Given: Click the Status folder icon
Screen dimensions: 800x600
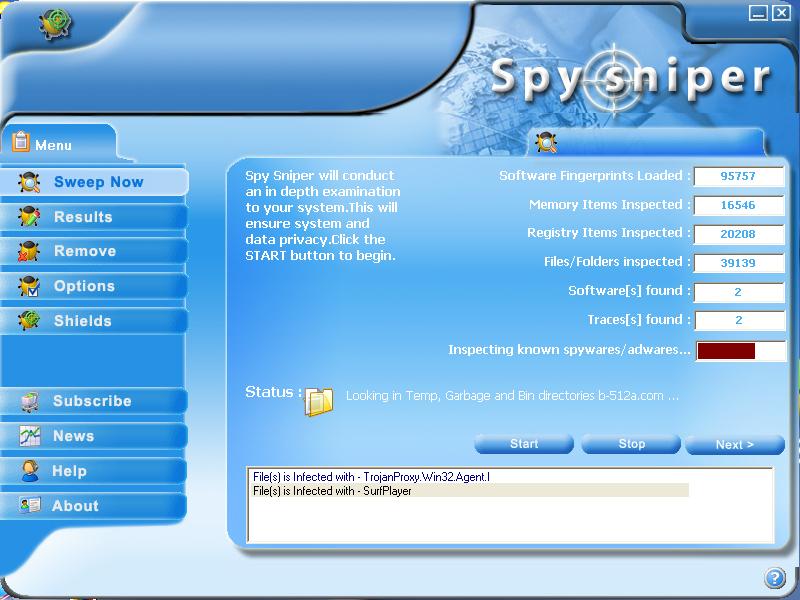Looking at the screenshot, I should pyautogui.click(x=319, y=402).
